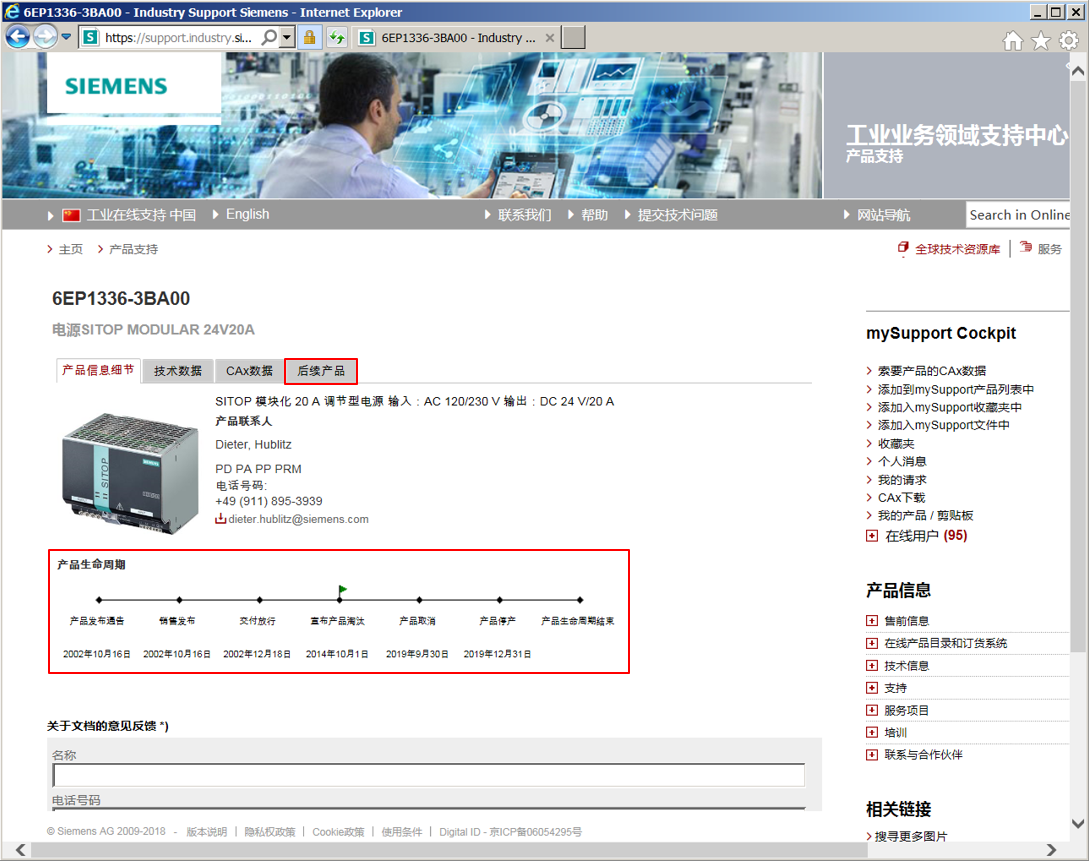
Task: Switch to the CAx数据 tab
Action: (249, 371)
